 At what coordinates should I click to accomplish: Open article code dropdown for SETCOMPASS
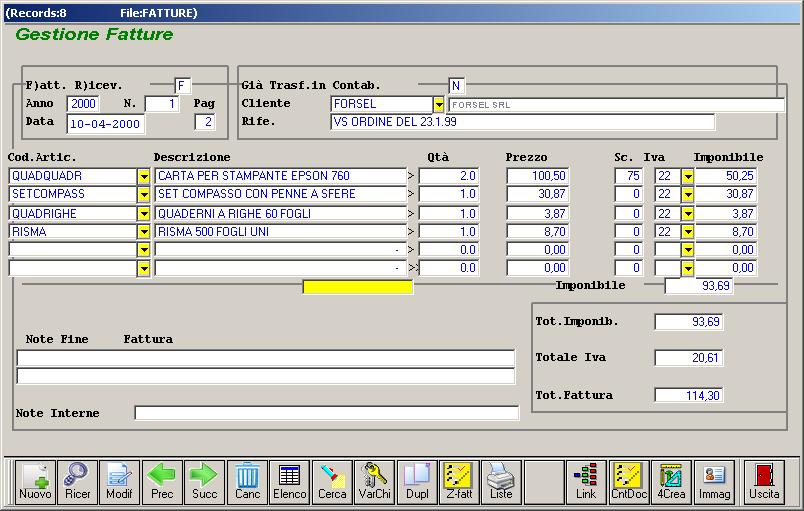click(144, 194)
